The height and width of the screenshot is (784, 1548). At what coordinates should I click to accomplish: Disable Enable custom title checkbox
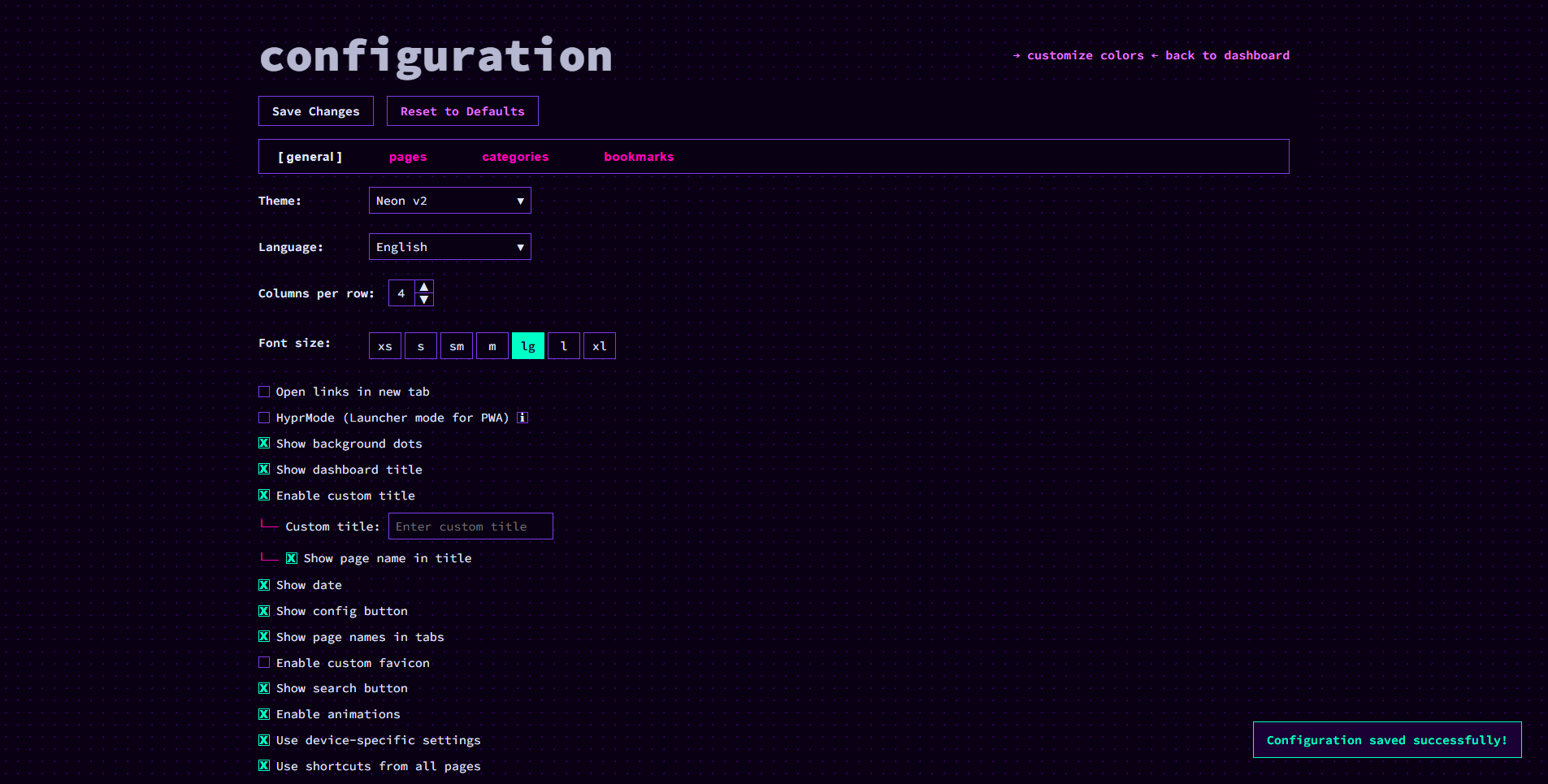[264, 495]
